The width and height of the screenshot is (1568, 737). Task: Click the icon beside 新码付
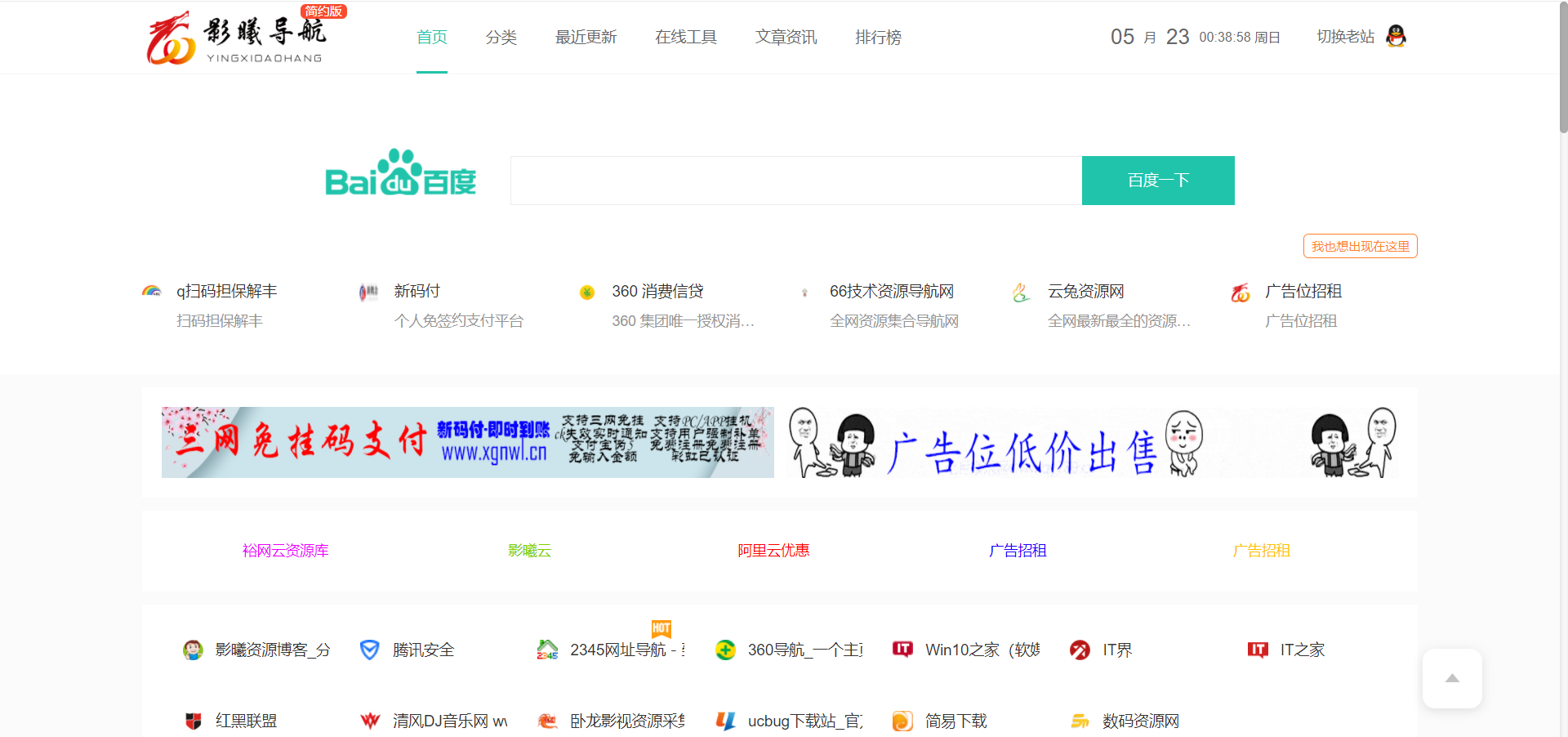[x=369, y=292]
